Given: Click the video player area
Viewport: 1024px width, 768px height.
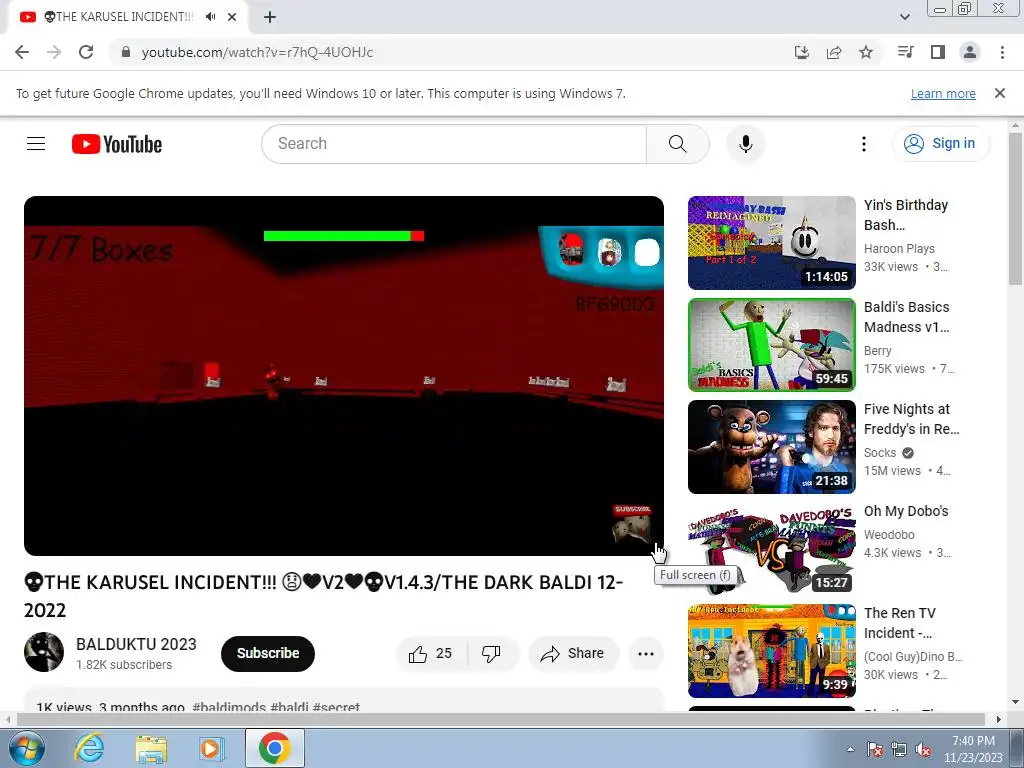Looking at the screenshot, I should click(344, 376).
